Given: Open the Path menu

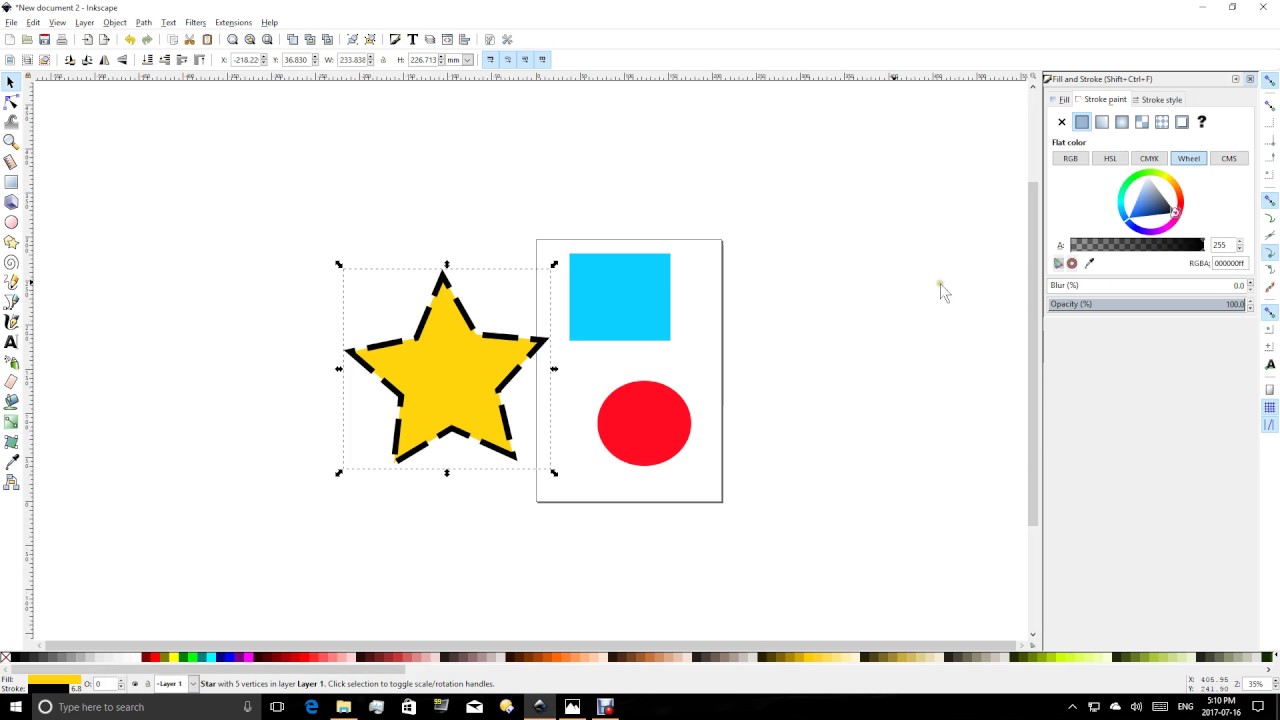Looking at the screenshot, I should pyautogui.click(x=144, y=22).
